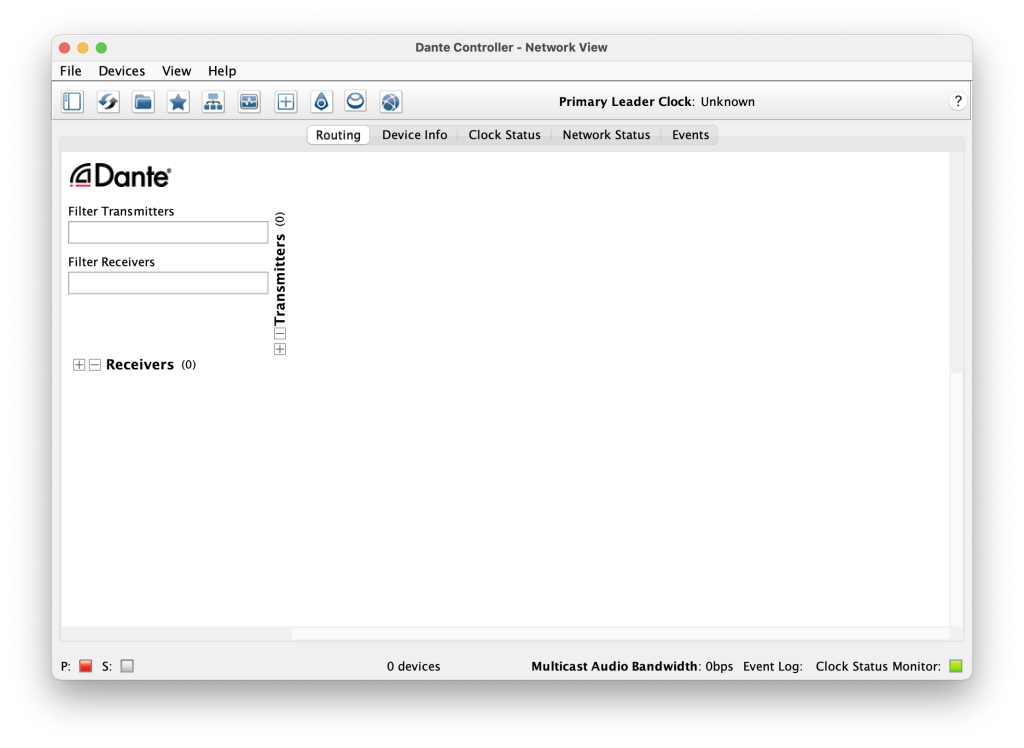Screen dimensions: 1024x748
Task: Switch to the Clock Status tab
Action: coord(504,135)
